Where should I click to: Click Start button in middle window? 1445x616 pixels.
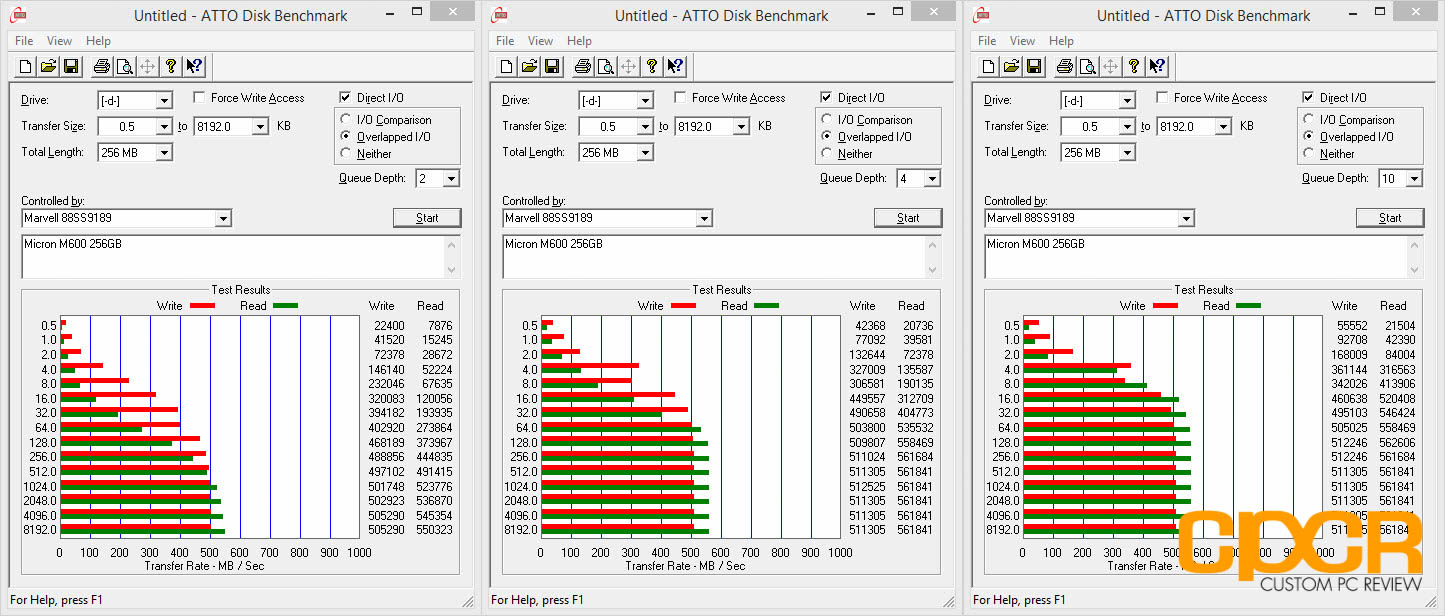908,218
